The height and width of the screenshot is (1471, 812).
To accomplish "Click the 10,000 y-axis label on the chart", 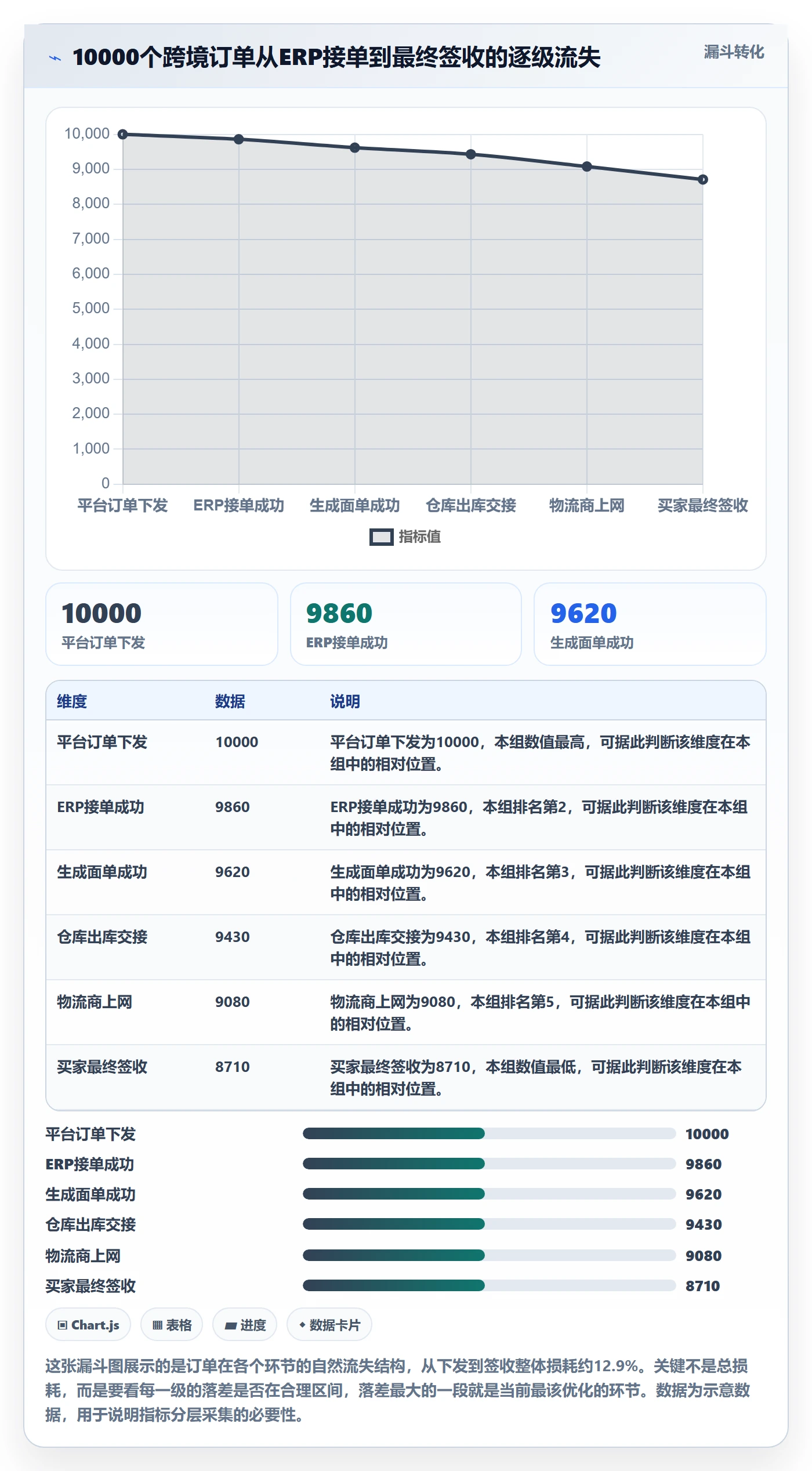I will coord(87,134).
